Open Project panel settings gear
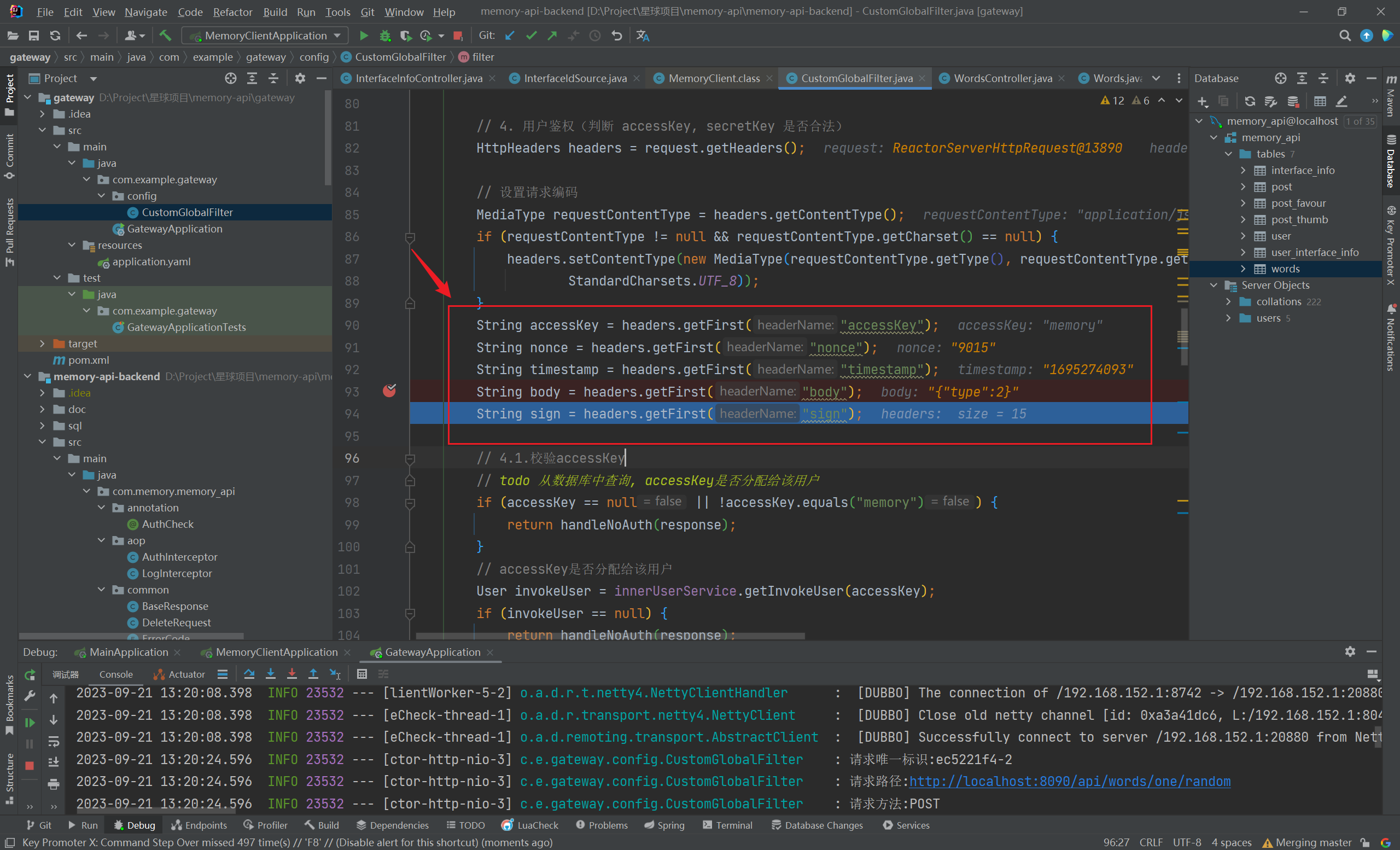The image size is (1400, 850). point(300,78)
